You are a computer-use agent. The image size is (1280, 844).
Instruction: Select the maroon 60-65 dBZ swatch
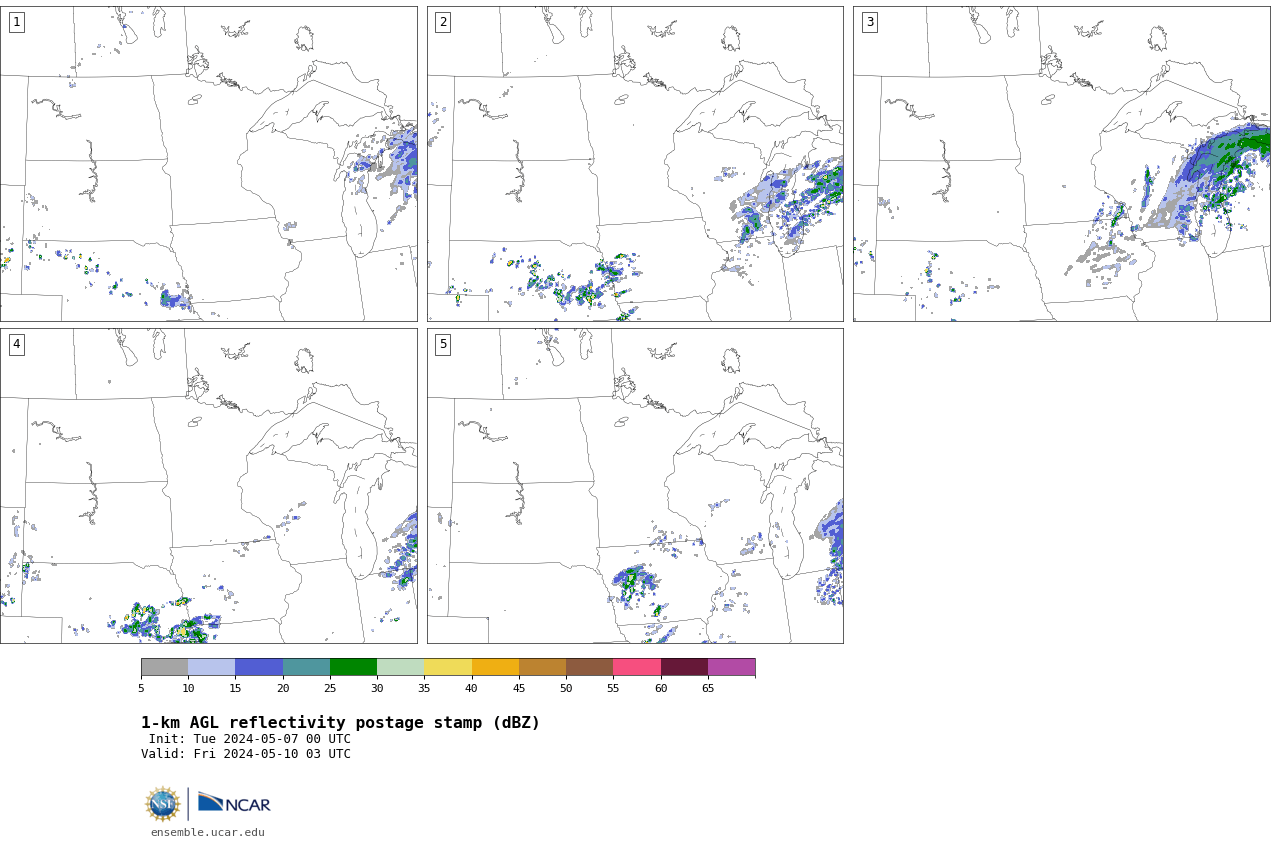(684, 667)
